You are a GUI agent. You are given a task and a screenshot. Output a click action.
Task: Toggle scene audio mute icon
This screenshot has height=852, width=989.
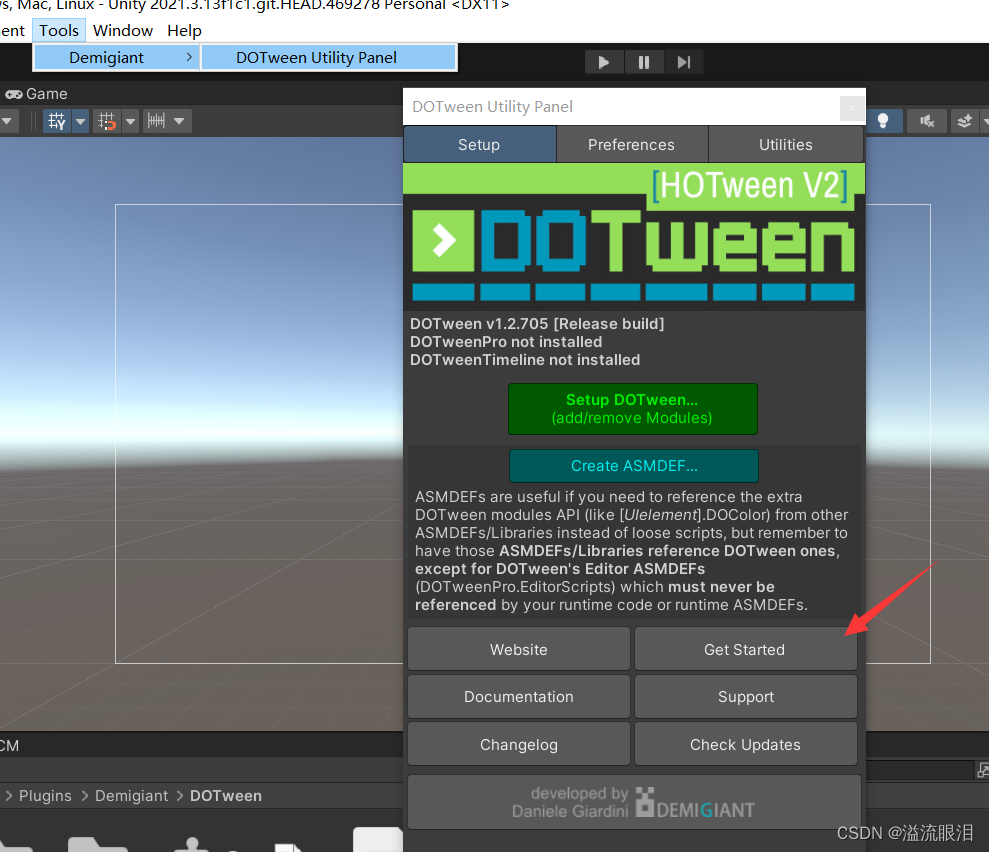(x=926, y=120)
